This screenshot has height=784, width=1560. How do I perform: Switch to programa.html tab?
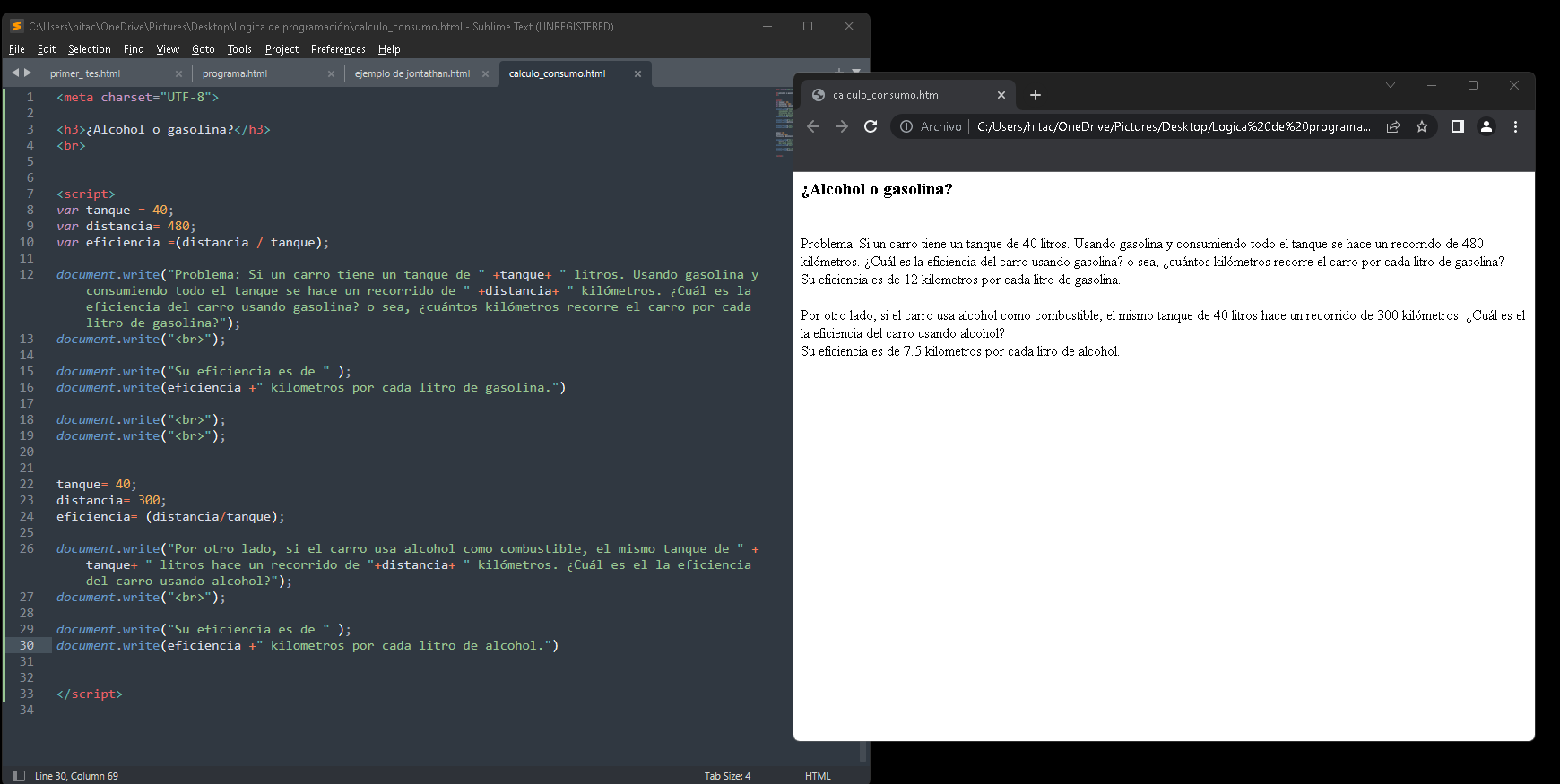point(267,73)
